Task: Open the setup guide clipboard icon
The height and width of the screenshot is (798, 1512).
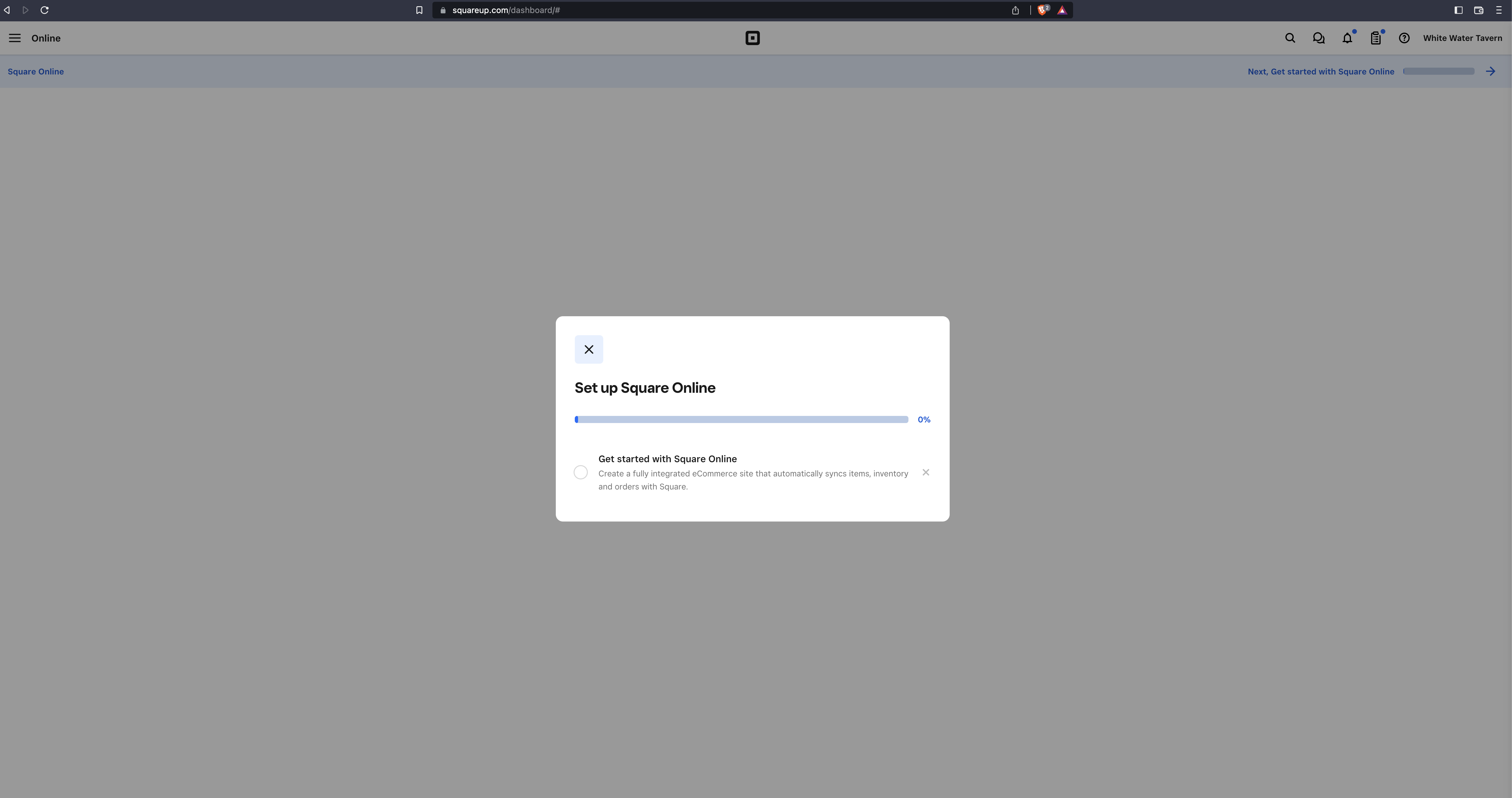Action: [x=1376, y=38]
